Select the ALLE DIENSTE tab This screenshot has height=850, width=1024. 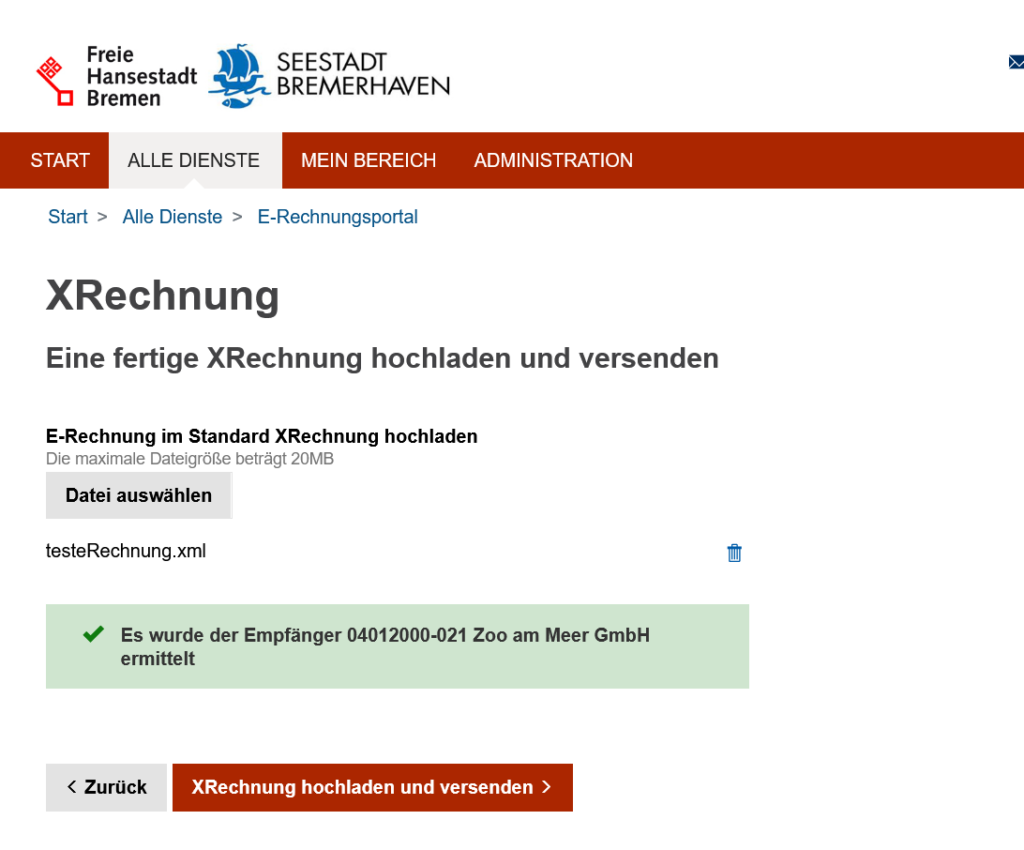pos(194,160)
